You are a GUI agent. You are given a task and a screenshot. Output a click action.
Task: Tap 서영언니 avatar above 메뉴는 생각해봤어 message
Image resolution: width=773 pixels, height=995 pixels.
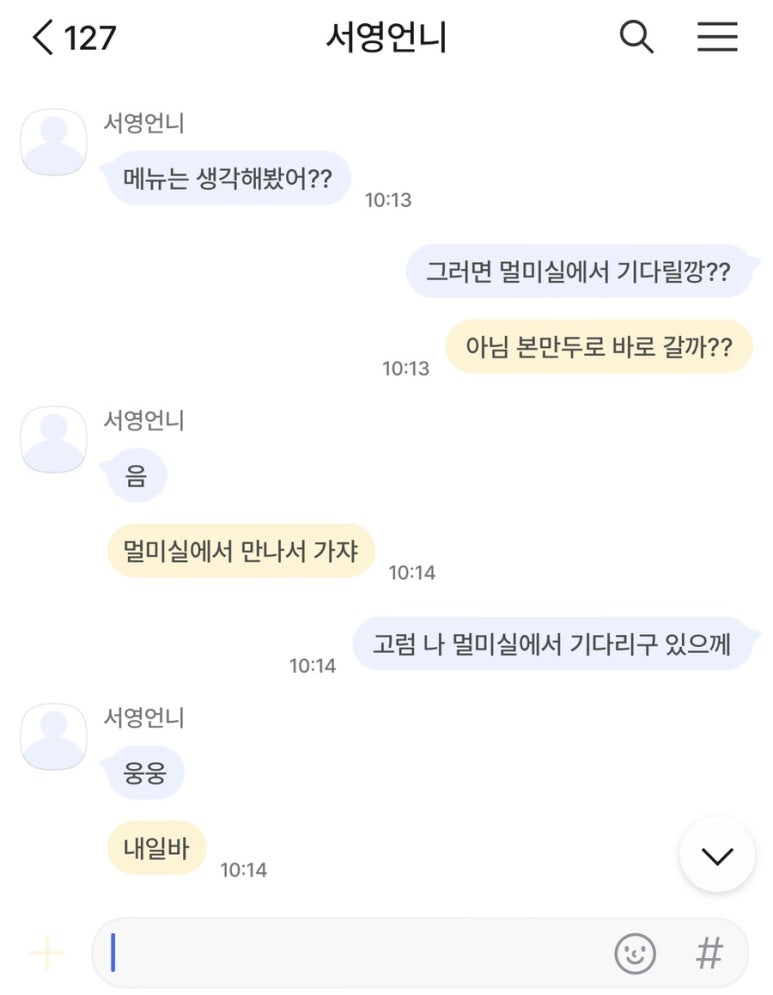(x=54, y=142)
